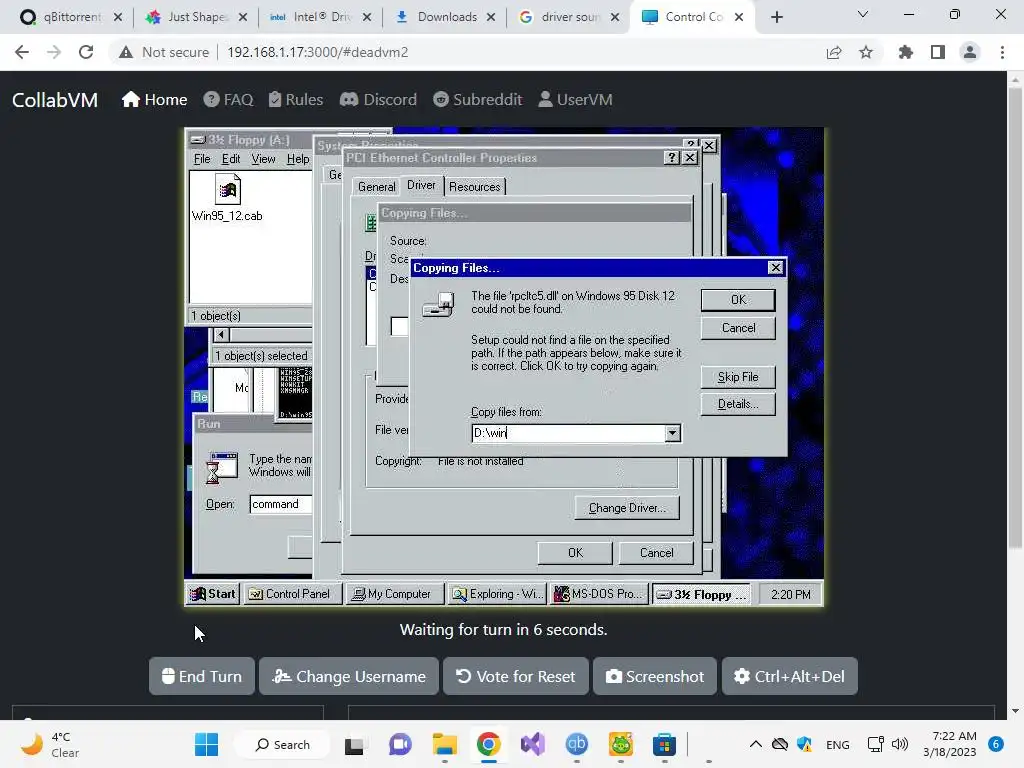Click the Screenshot button
This screenshot has width=1024, height=768.
pyautogui.click(x=655, y=677)
